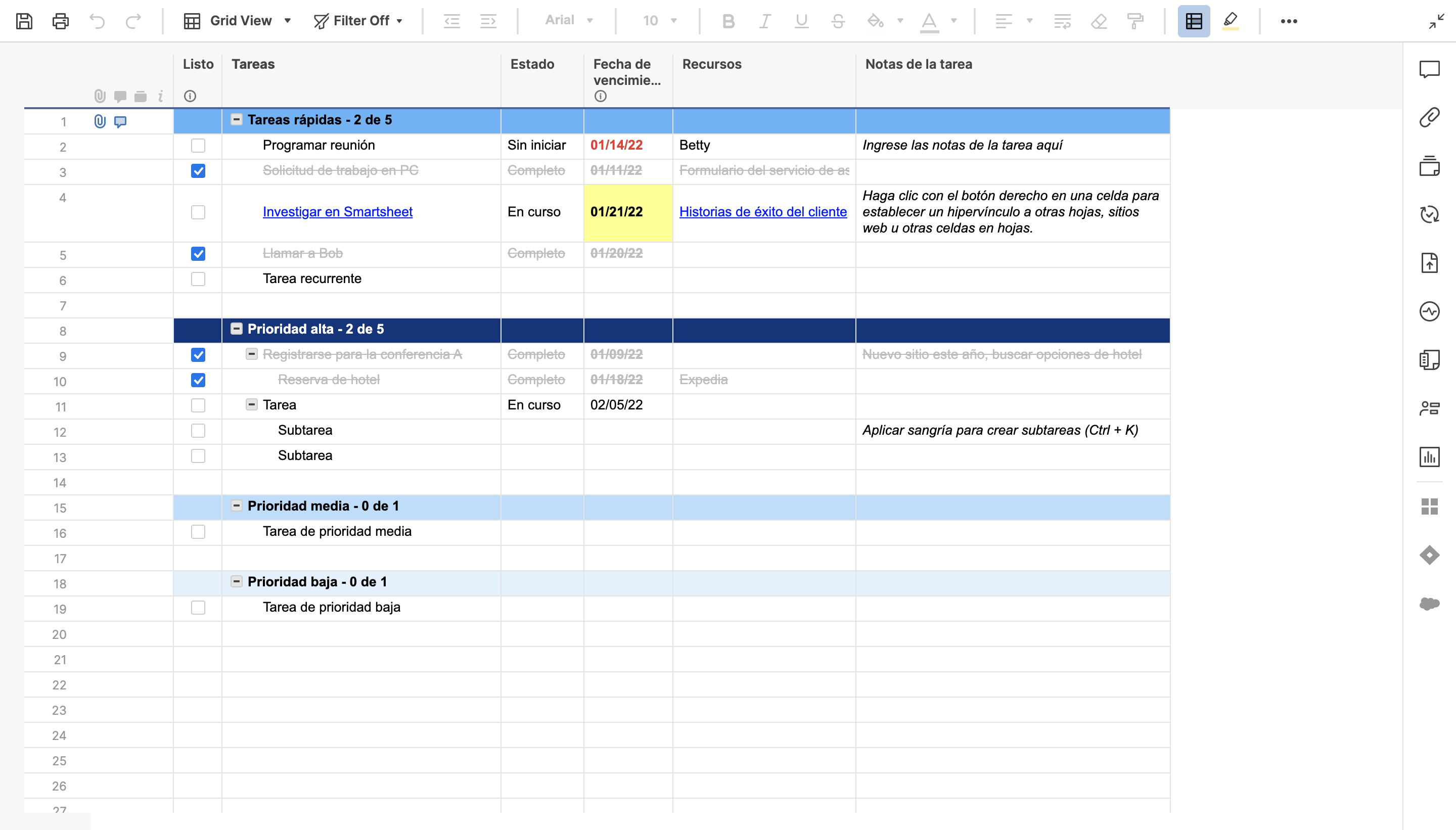Collapse the Prioridad baja section
1456x830 pixels.
(236, 581)
